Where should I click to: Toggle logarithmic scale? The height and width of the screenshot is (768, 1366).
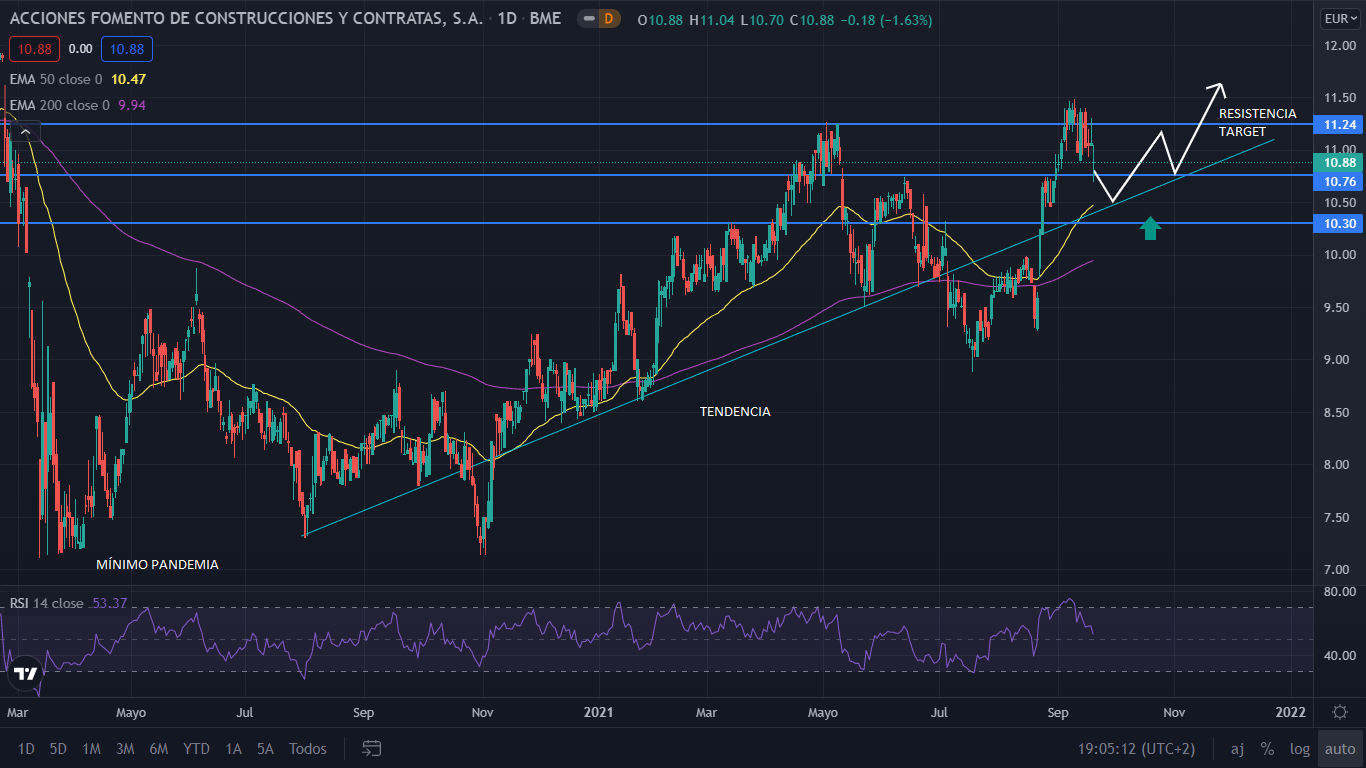[x=1299, y=748]
